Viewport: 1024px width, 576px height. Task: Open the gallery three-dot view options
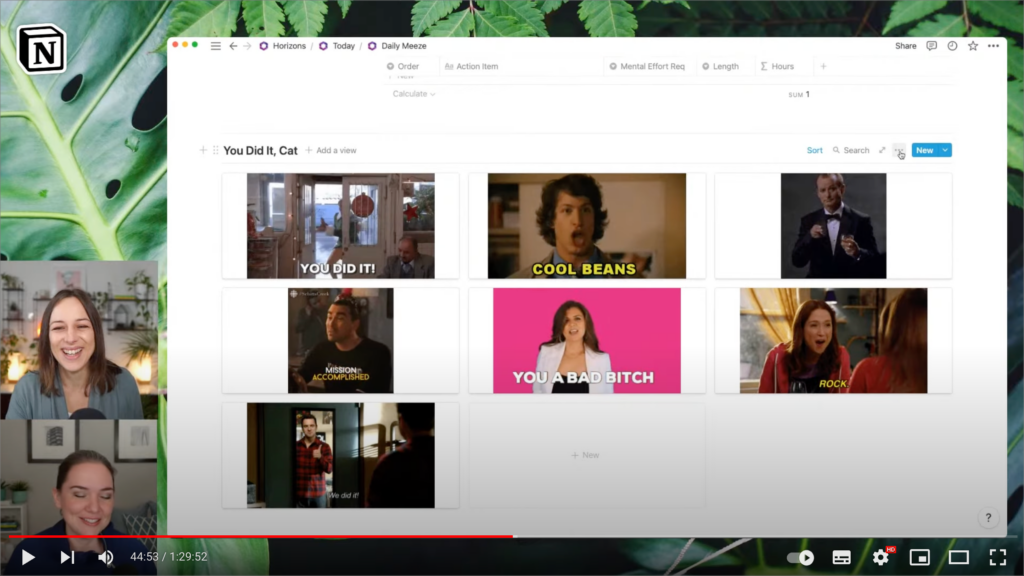899,150
